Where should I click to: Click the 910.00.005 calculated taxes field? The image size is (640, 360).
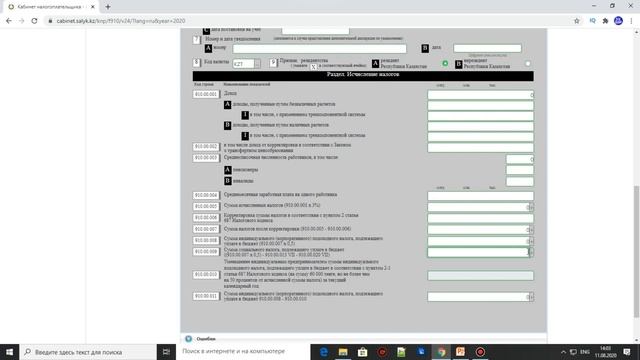click(478, 207)
